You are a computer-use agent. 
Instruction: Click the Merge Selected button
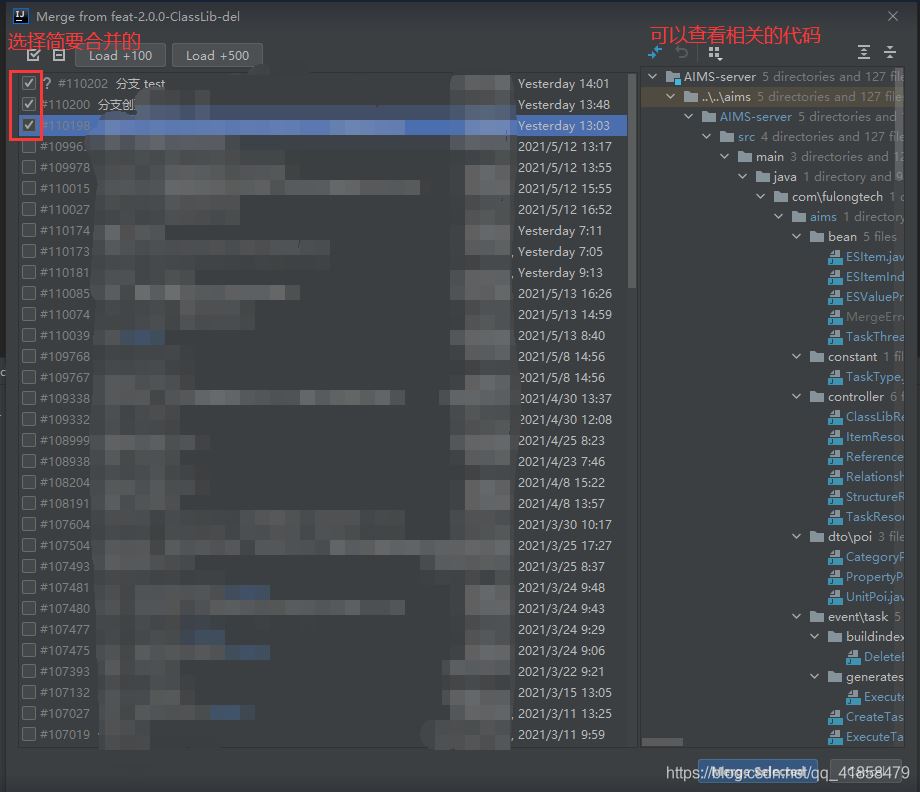(x=757, y=771)
